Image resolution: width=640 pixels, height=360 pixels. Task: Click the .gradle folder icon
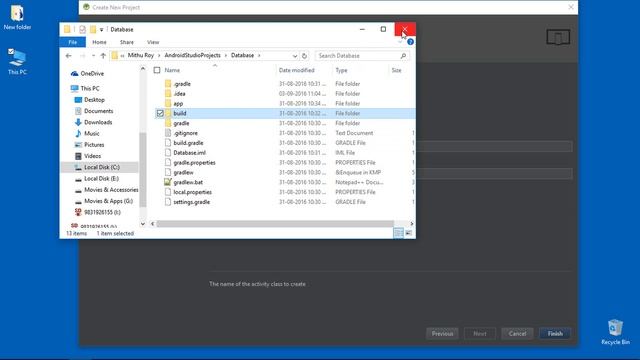pos(168,84)
